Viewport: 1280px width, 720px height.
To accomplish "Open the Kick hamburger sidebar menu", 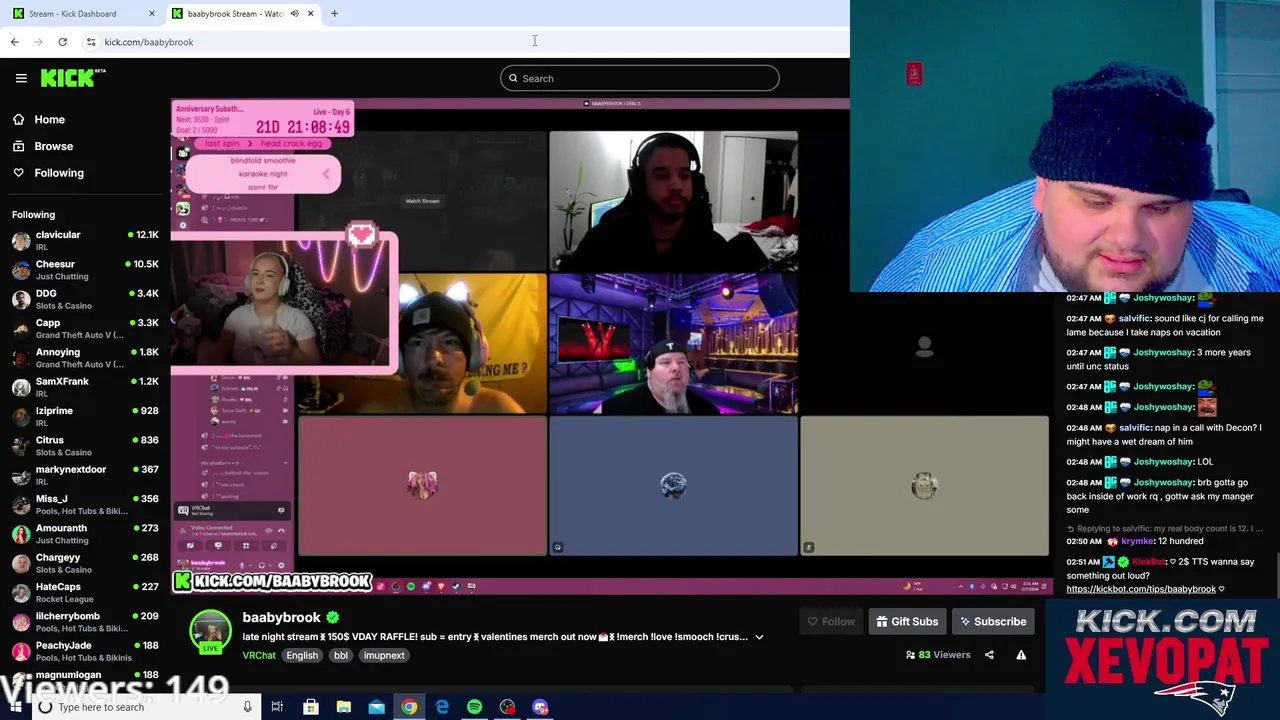I will pos(21,78).
